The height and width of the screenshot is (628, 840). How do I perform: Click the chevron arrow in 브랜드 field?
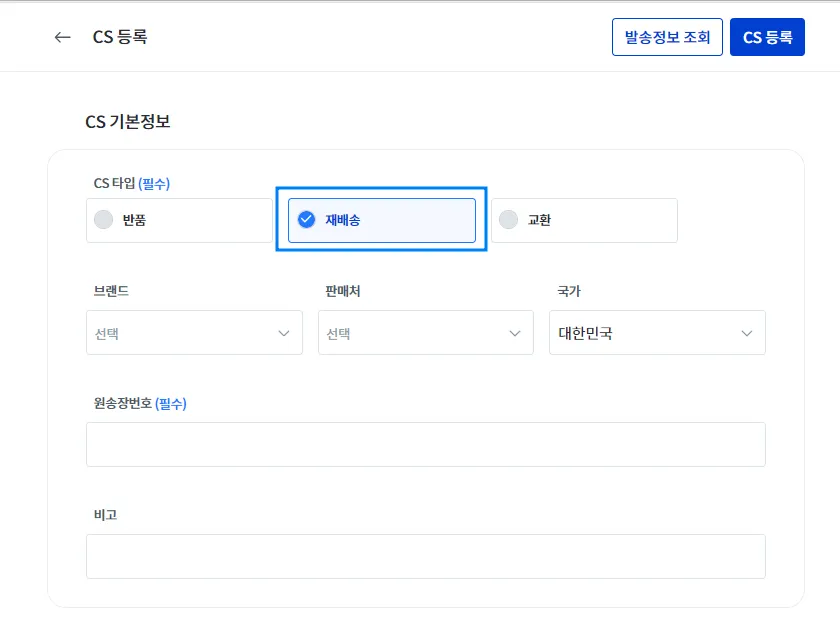[283, 333]
